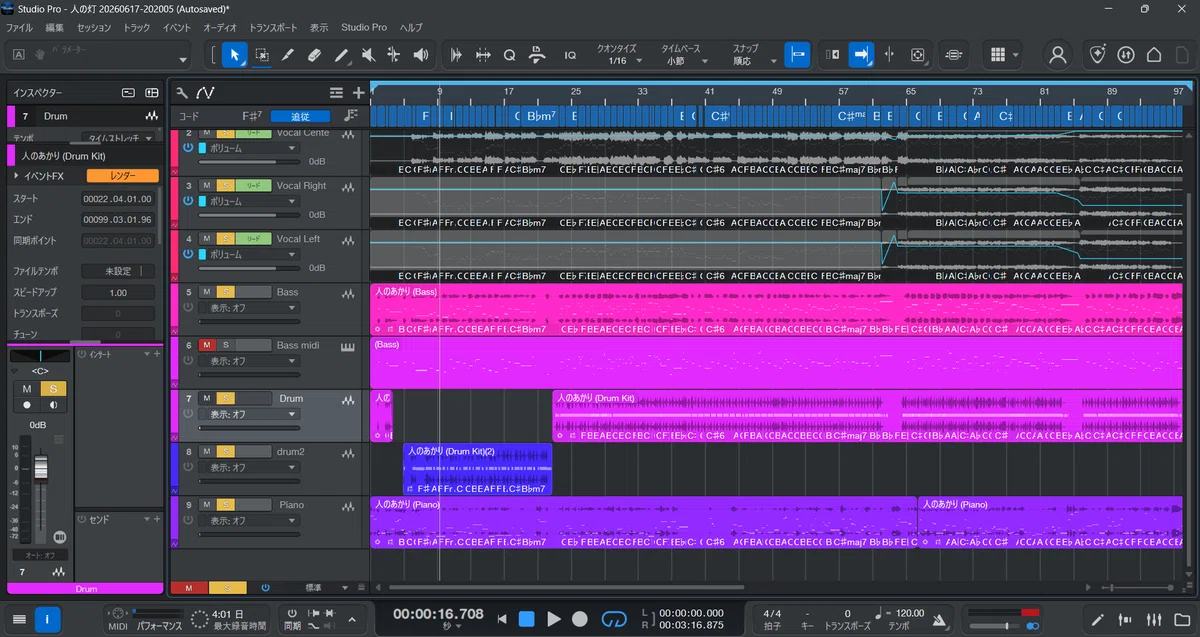Click the metronome icon in transport
Screen dimensions: 1200x637
938,619
